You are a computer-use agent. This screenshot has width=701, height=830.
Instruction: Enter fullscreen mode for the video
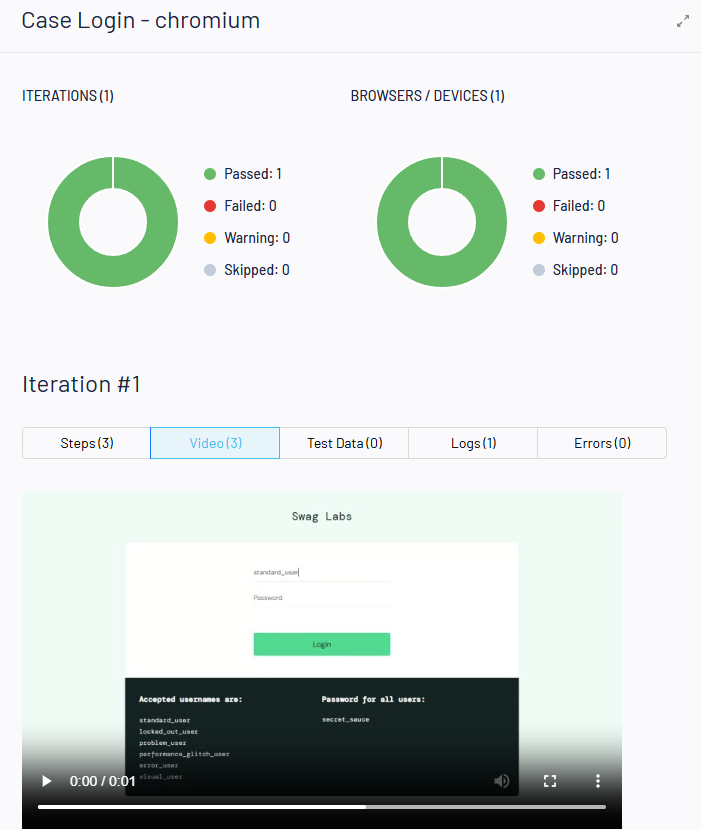tap(550, 781)
